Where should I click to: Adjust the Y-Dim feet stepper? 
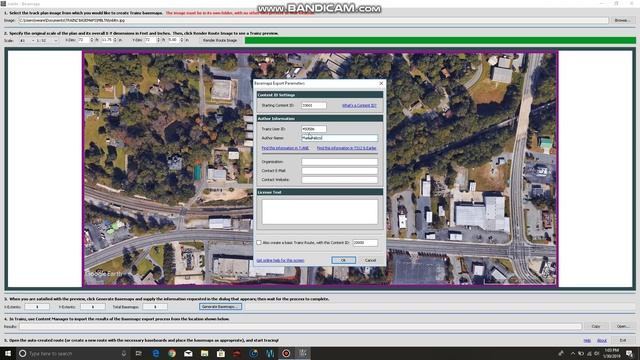point(158,40)
